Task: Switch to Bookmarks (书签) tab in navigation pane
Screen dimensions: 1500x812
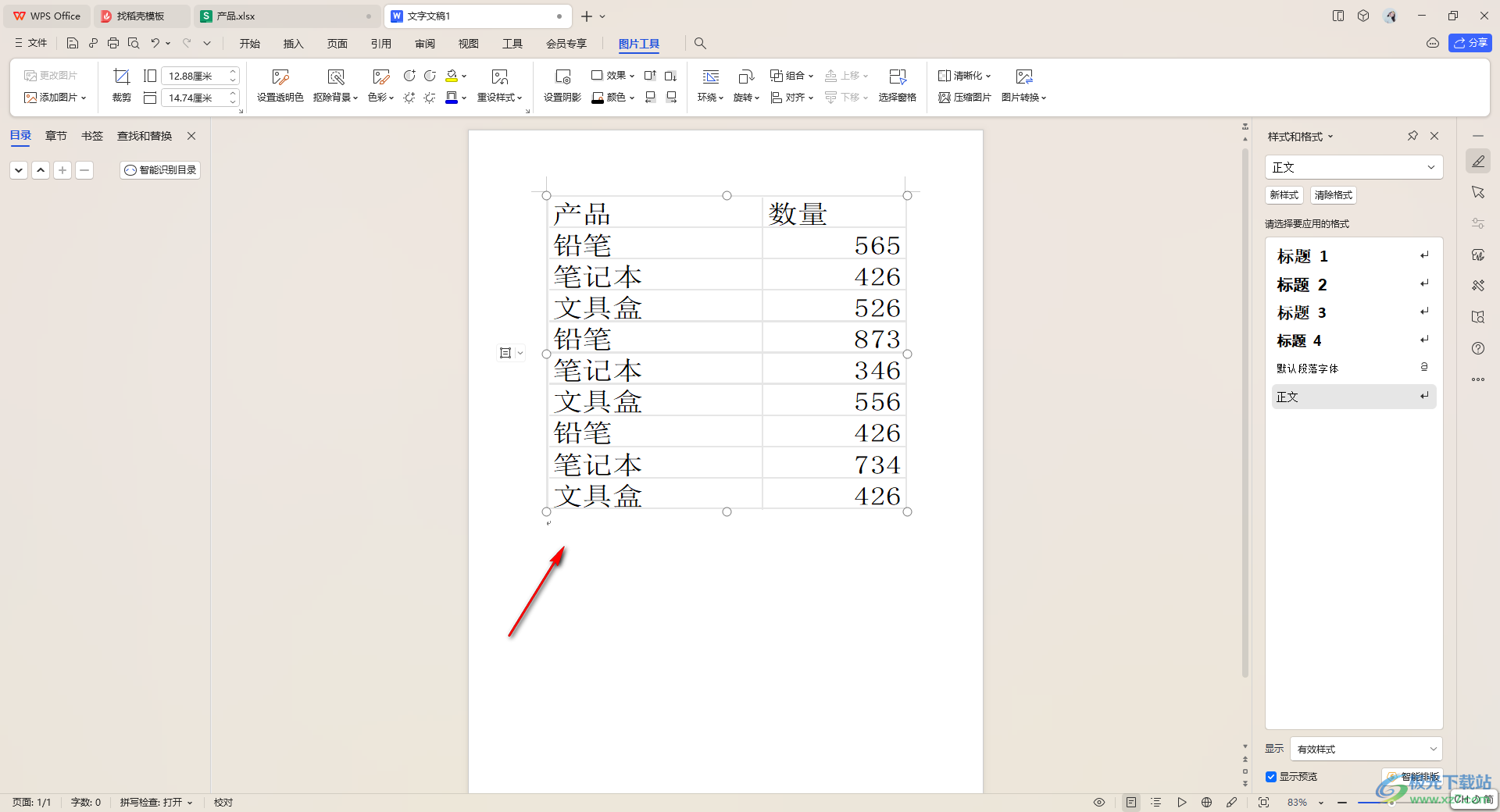Action: [x=92, y=136]
